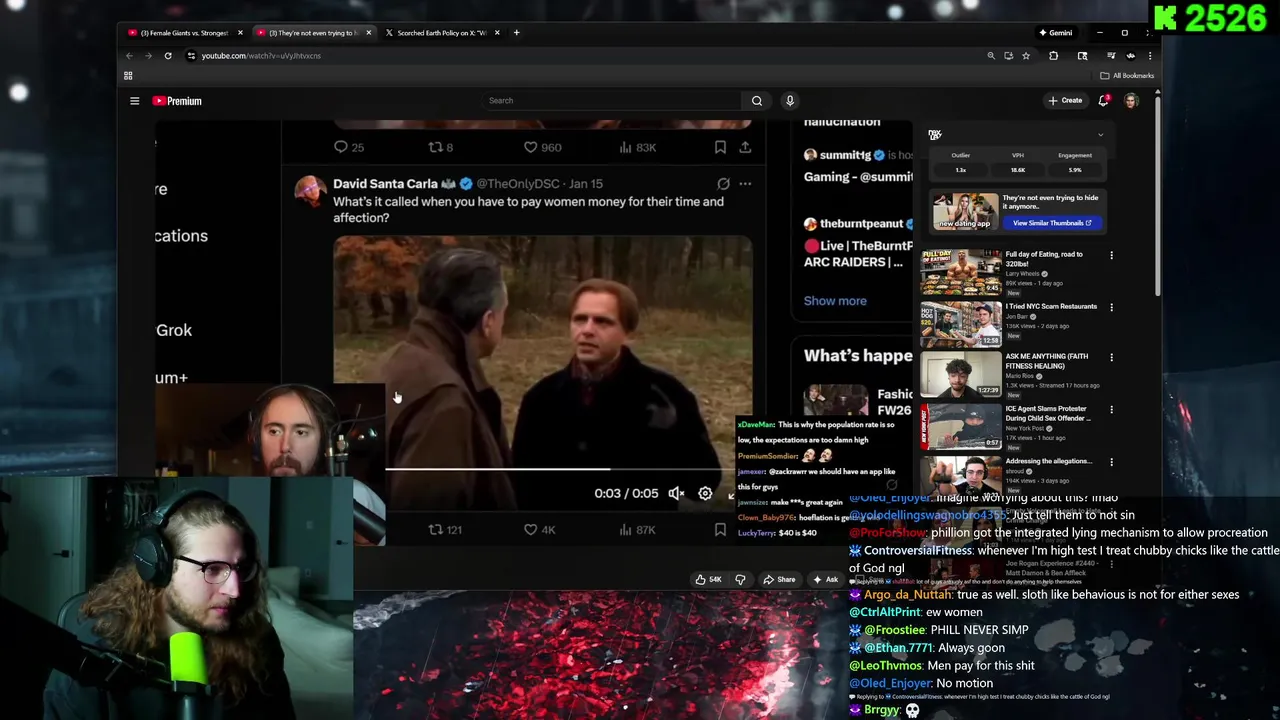Click in the YouTube Search input field

point(612,100)
